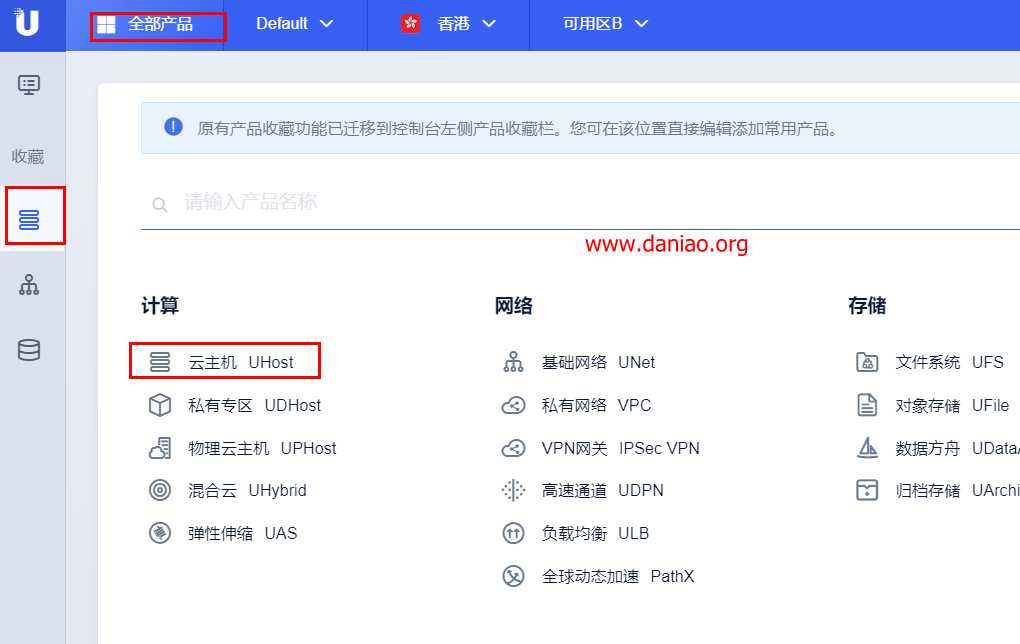Open the database cylinder icon in sidebar
The width and height of the screenshot is (1020, 644).
(29, 350)
